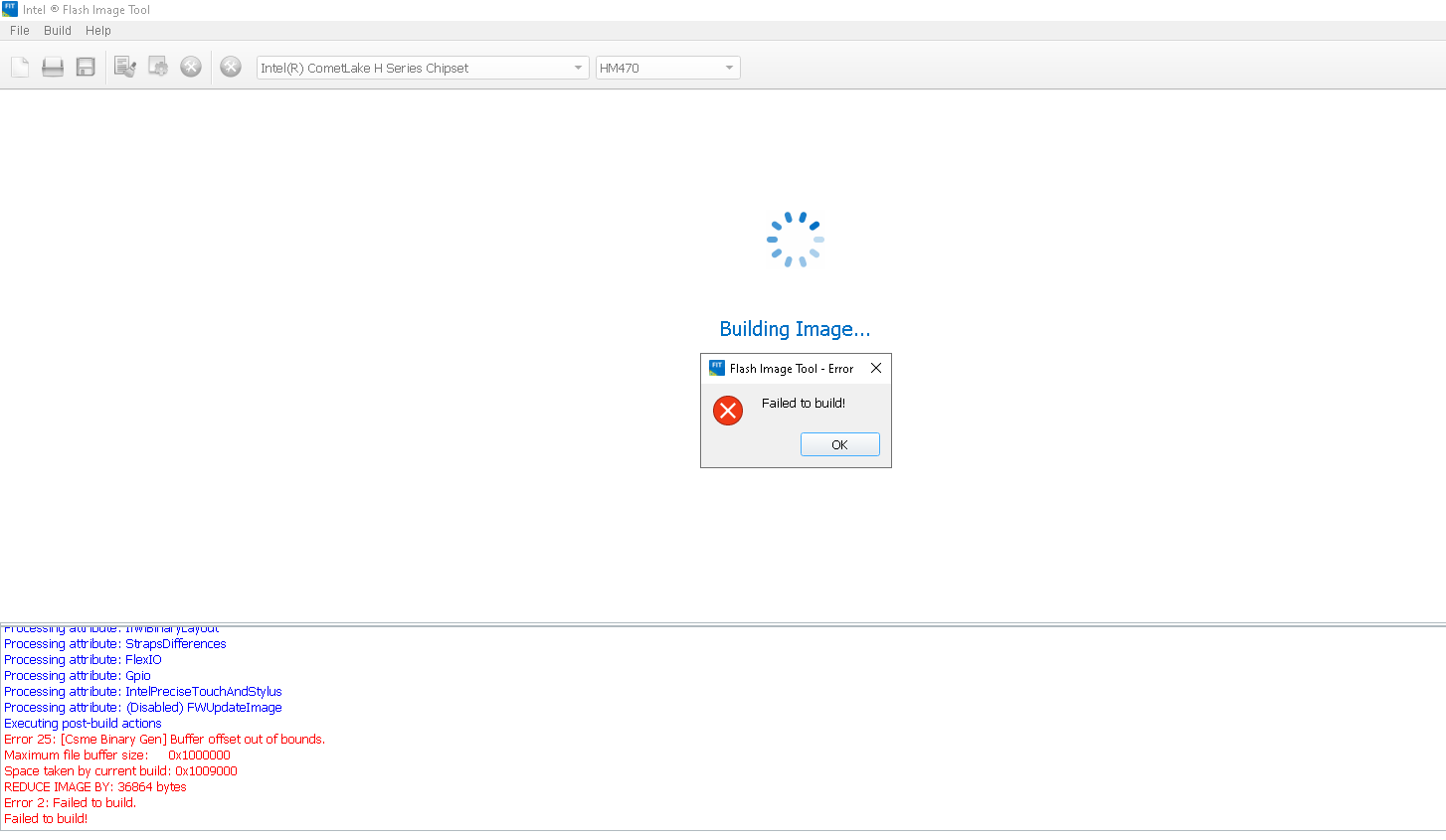The image size is (1446, 840).
Task: Click the document-with-brush toolbar icon
Action: (125, 67)
